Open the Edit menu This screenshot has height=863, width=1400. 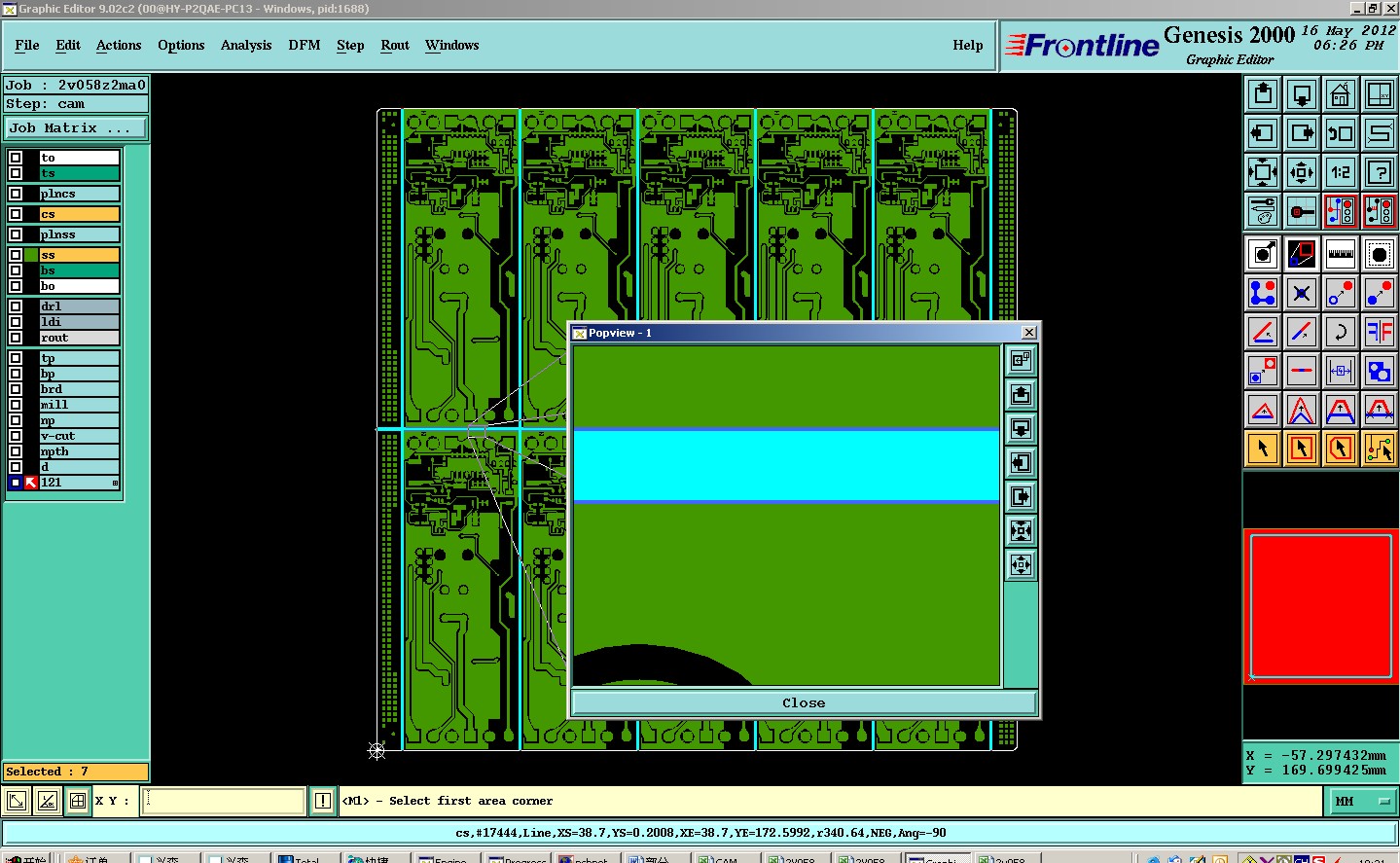tap(68, 45)
